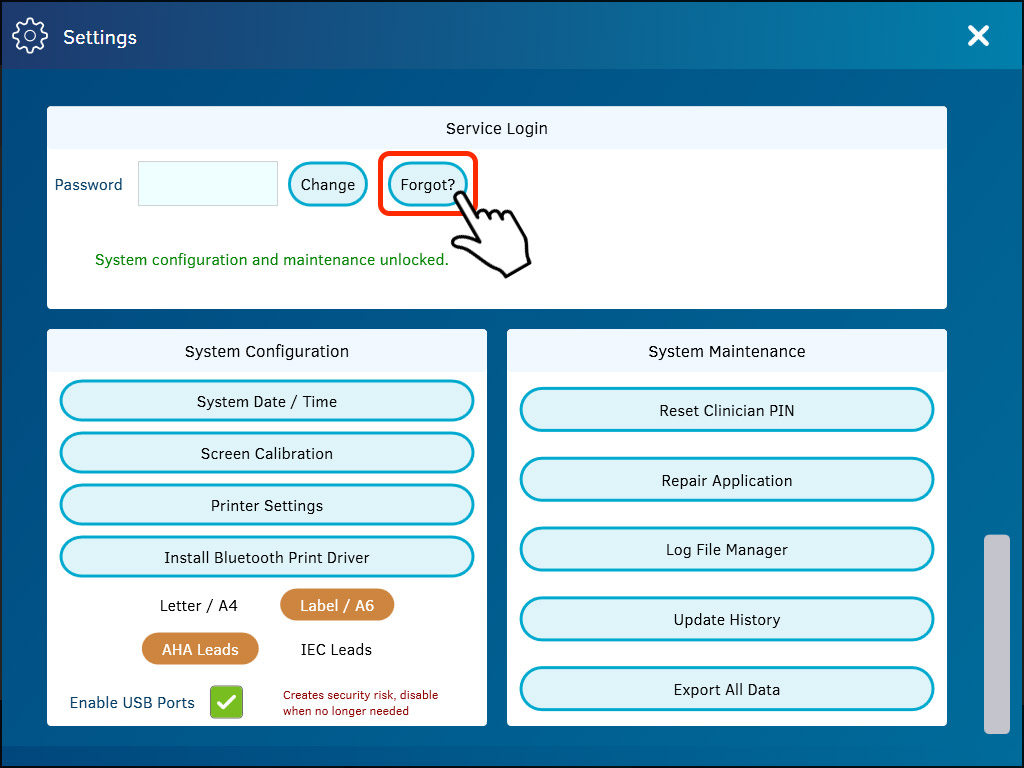Select the Label / A6 paper option
The image size is (1024, 768).
(x=337, y=604)
